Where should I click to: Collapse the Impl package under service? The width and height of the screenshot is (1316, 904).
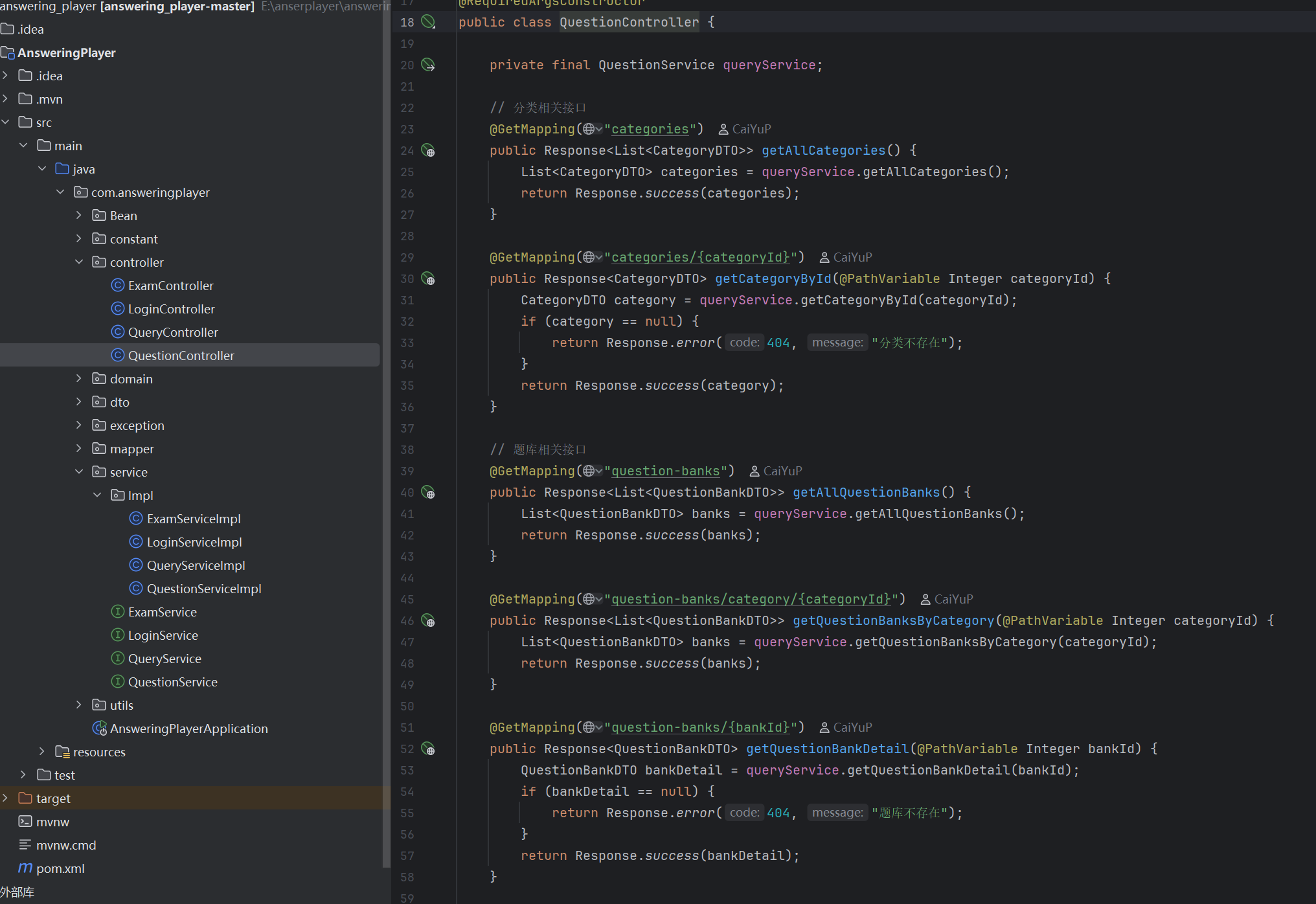click(x=98, y=495)
